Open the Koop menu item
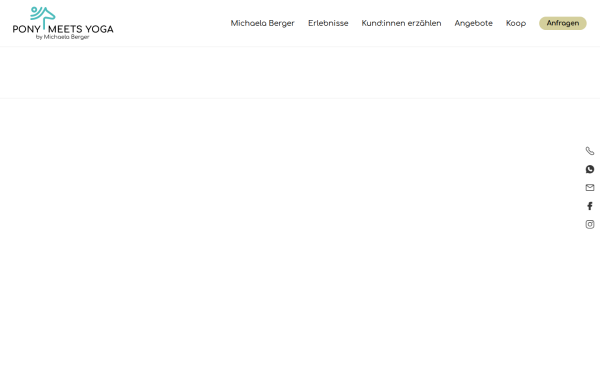This screenshot has width=600, height=375. 516,23
